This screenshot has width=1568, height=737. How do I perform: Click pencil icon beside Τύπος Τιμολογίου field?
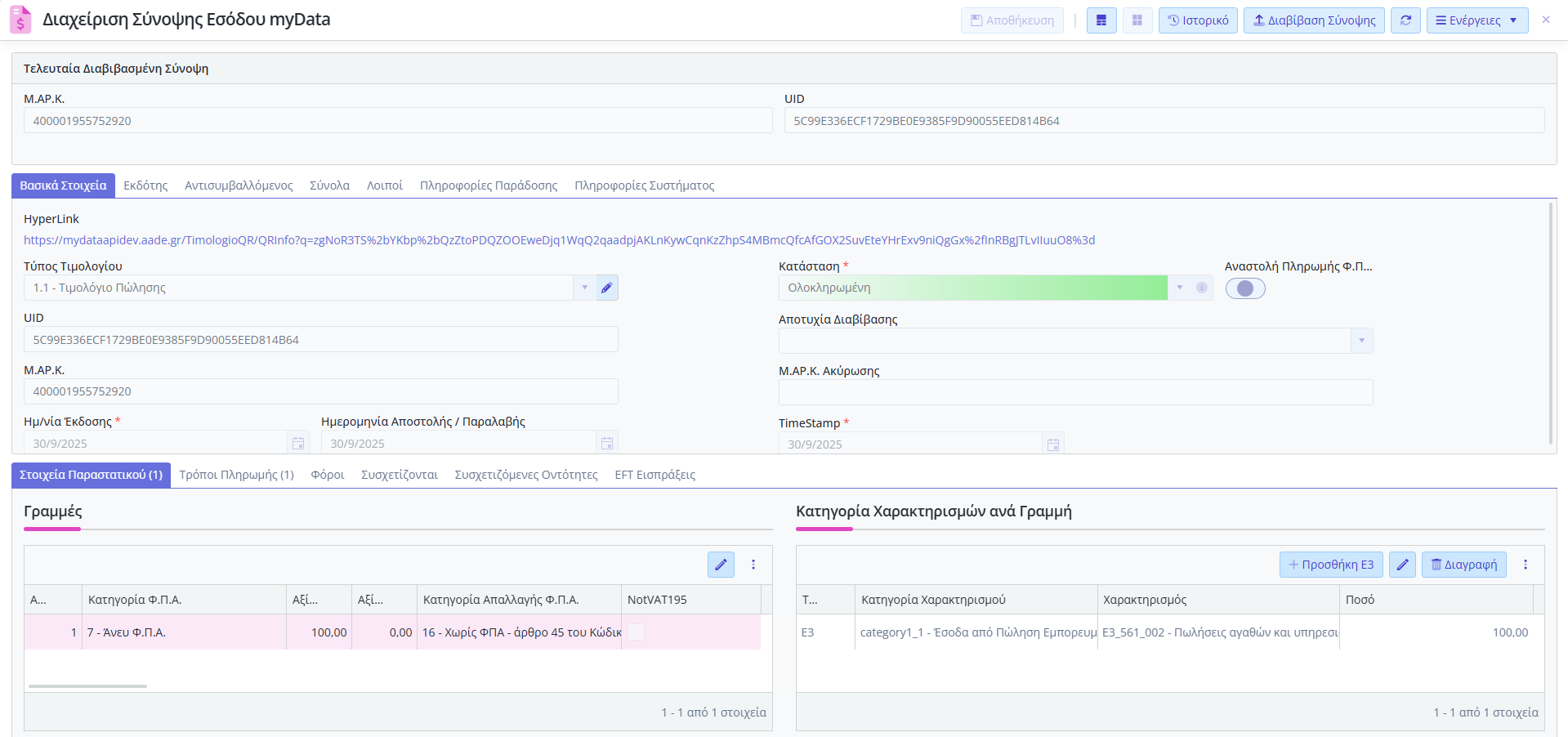click(x=606, y=288)
